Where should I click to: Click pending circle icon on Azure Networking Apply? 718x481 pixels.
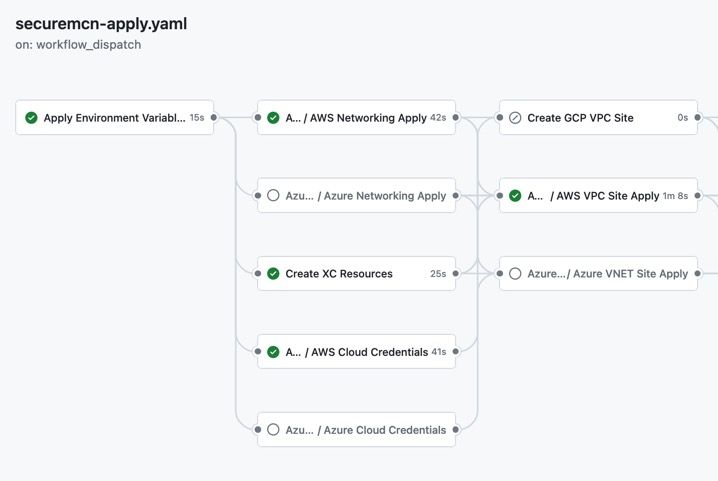point(273,196)
